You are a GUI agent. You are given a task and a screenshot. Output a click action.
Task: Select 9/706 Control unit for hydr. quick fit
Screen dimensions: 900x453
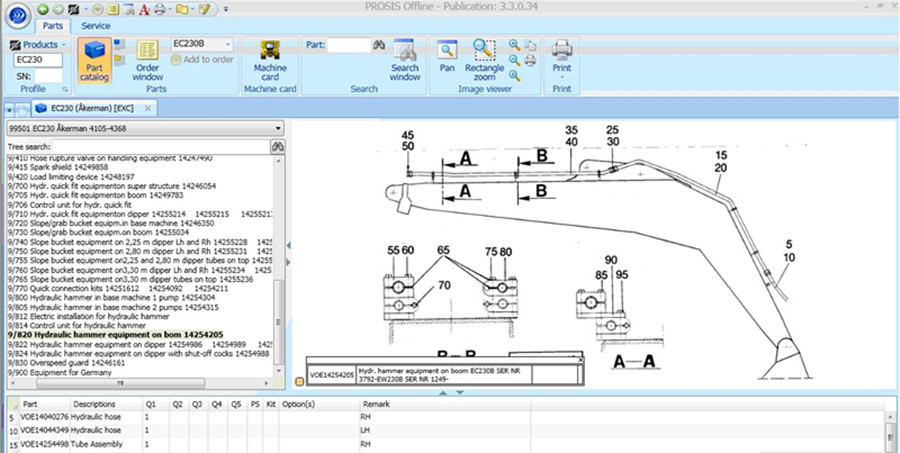[x=70, y=204]
